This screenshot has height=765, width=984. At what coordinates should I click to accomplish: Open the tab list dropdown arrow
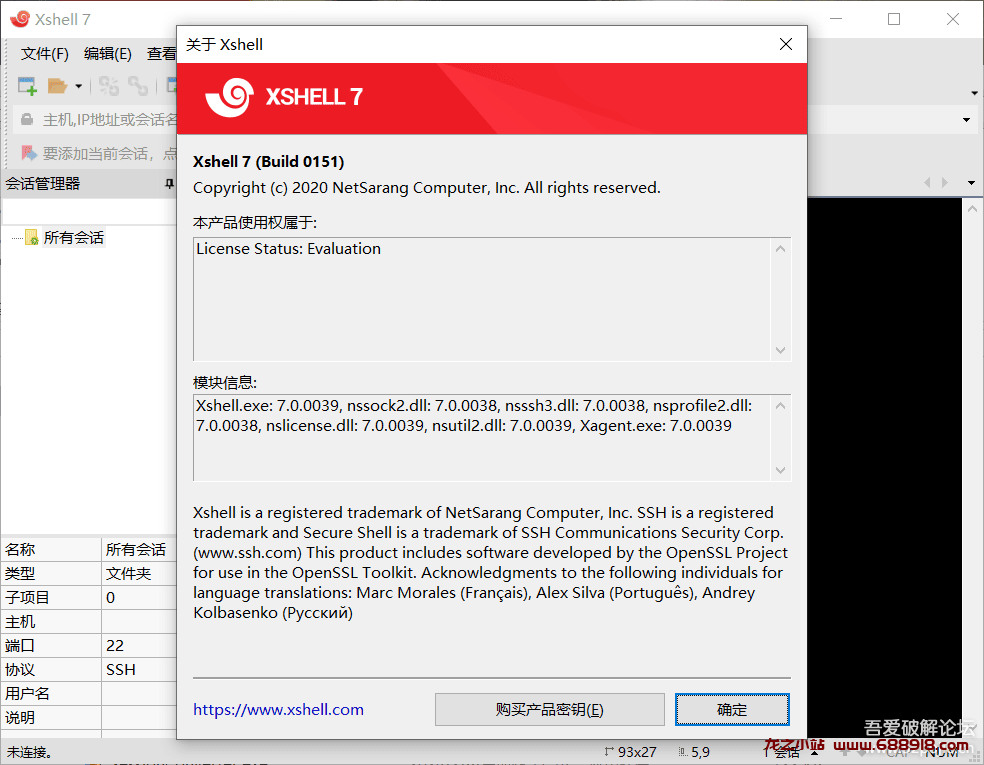click(x=971, y=183)
